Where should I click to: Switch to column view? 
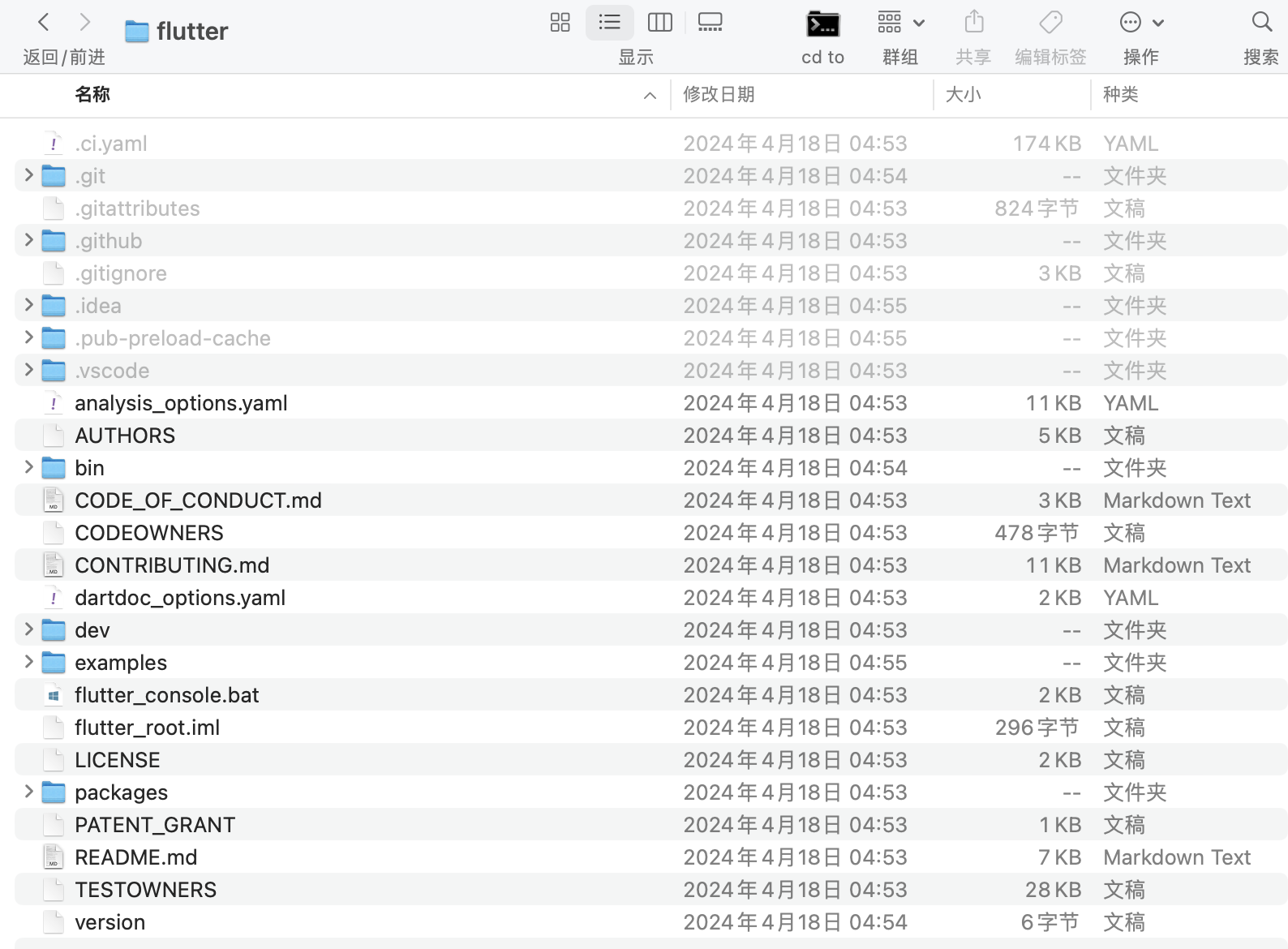(x=660, y=22)
